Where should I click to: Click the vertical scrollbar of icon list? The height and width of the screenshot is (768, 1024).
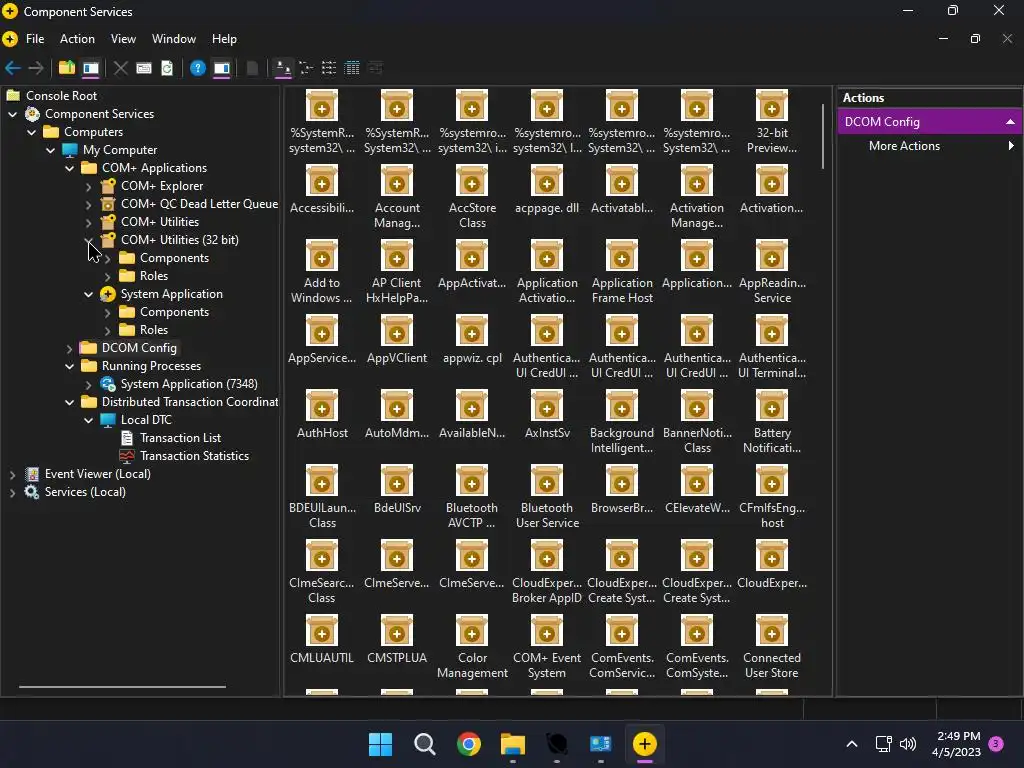coord(823,136)
